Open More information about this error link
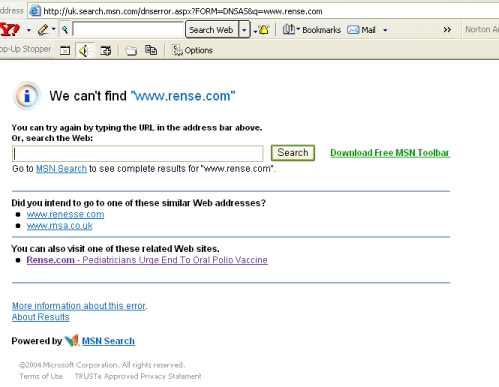Viewport: 499px width, 387px height. tap(79, 306)
